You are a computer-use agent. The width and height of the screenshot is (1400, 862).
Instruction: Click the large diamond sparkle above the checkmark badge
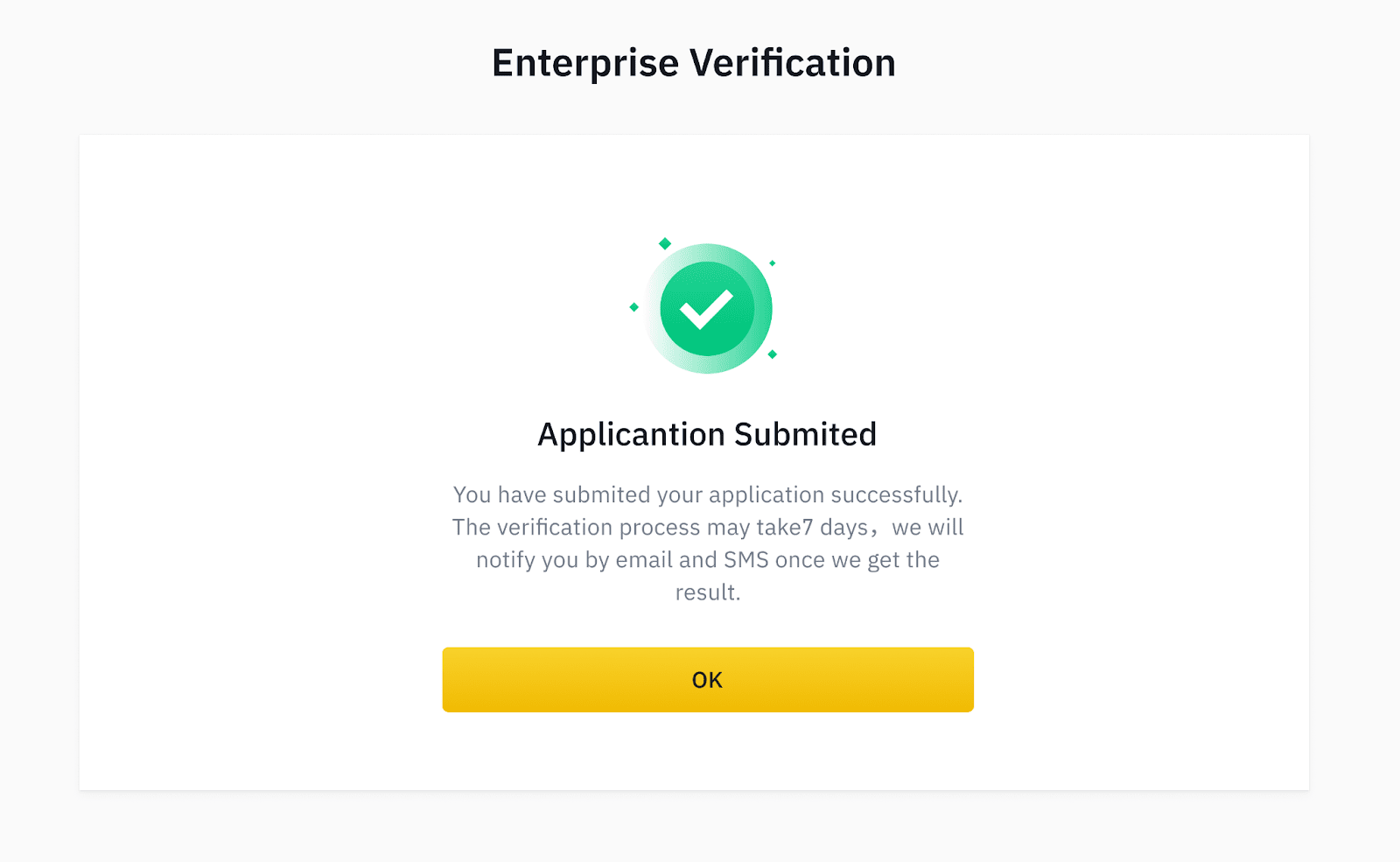tap(665, 243)
